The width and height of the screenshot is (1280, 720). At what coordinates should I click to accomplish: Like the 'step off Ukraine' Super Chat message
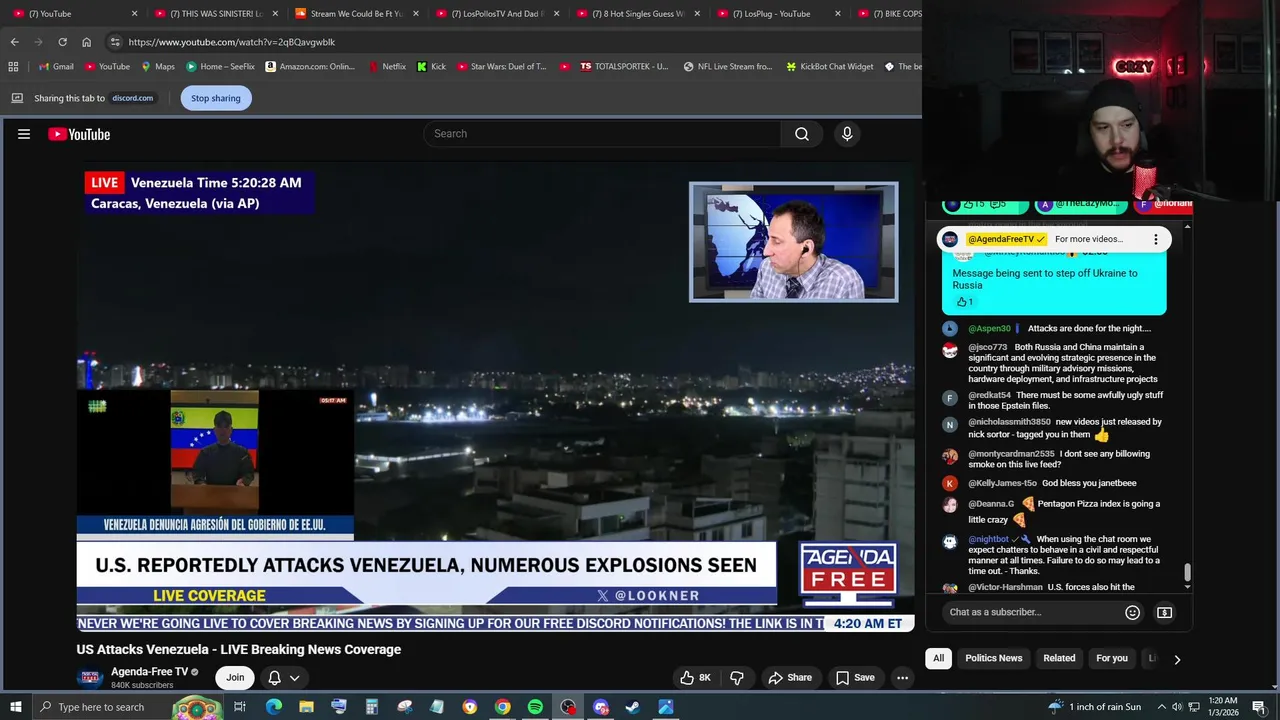(961, 302)
